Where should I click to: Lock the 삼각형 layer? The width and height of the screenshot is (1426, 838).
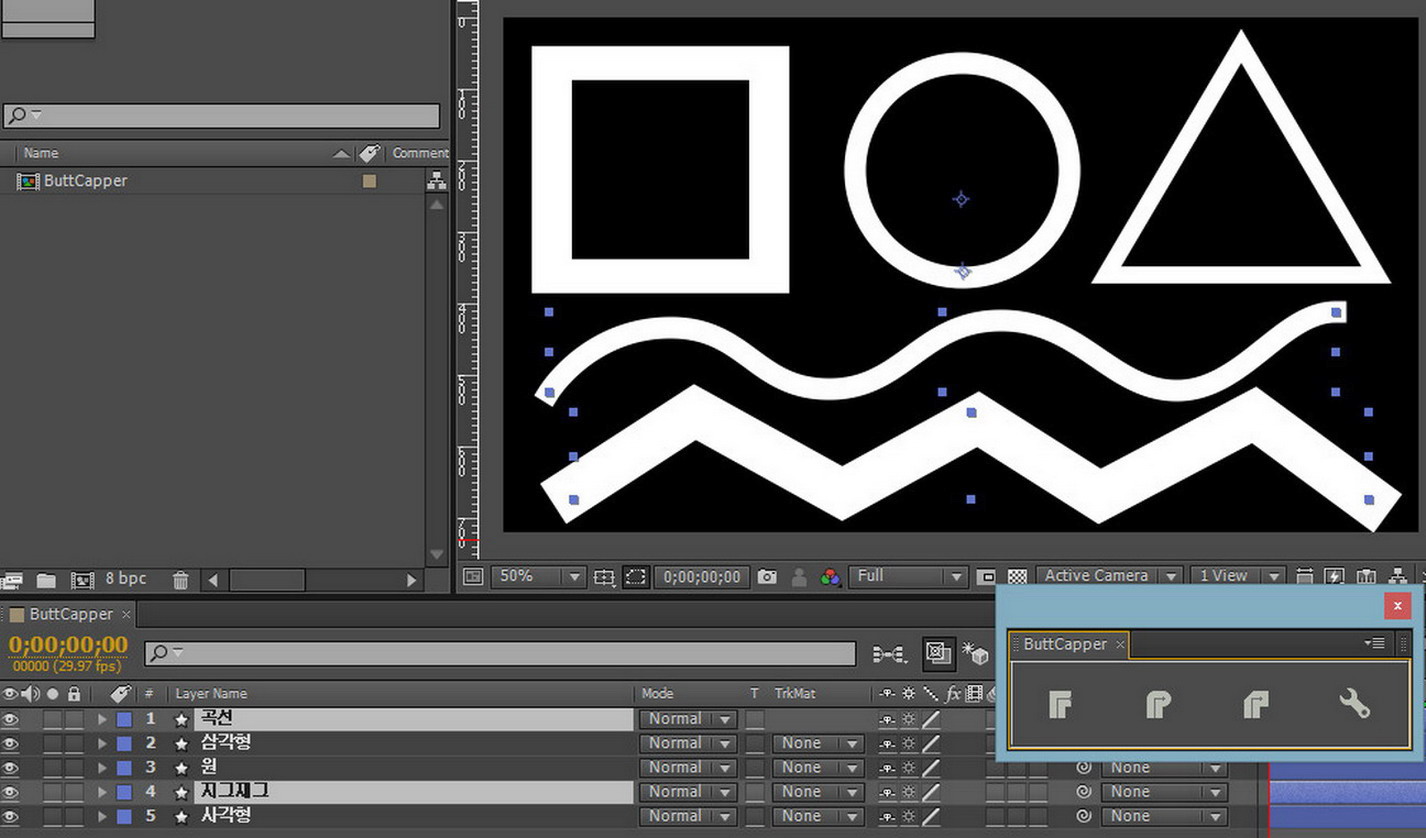coord(74,743)
